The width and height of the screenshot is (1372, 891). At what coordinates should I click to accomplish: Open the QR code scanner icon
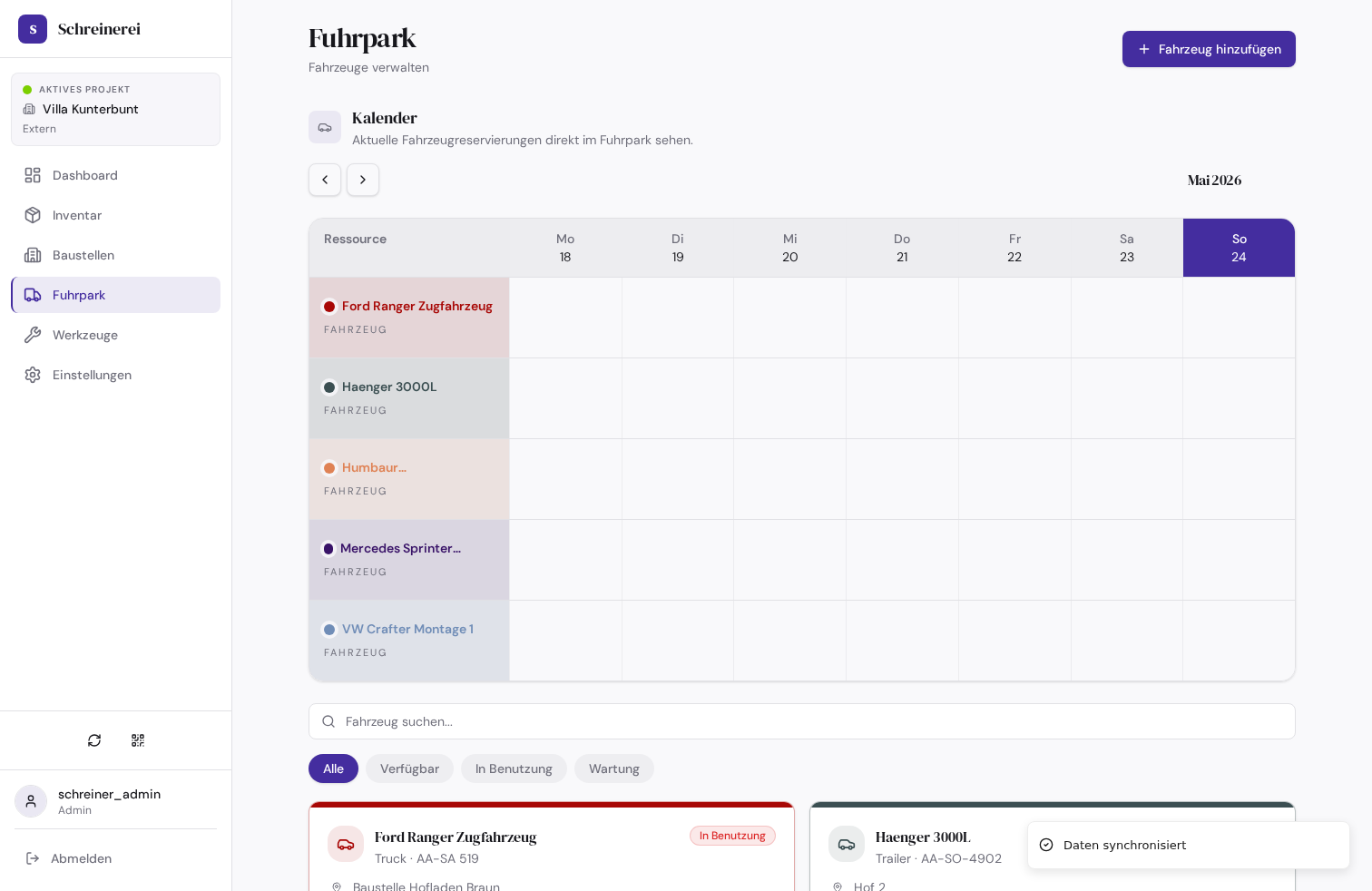[x=138, y=740]
